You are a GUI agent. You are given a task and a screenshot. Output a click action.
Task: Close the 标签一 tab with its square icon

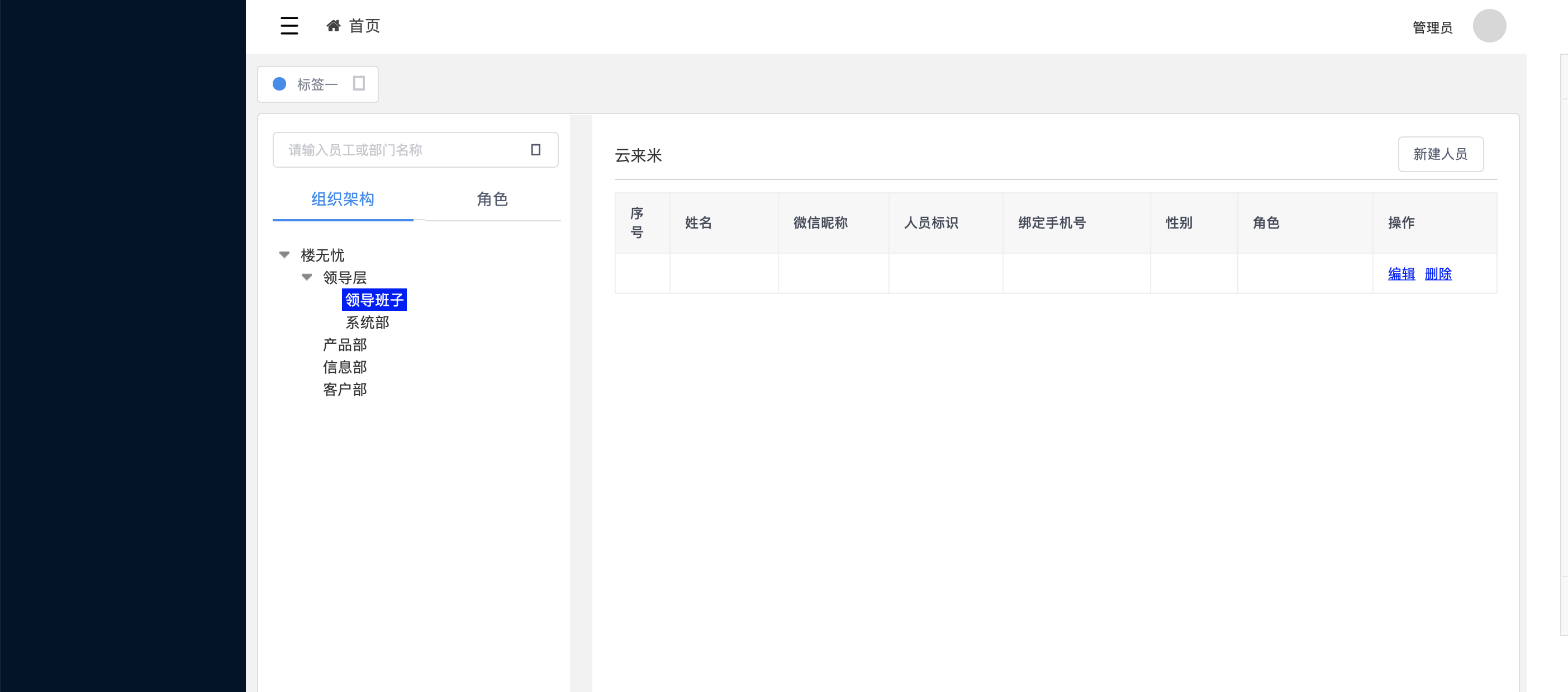(x=359, y=83)
